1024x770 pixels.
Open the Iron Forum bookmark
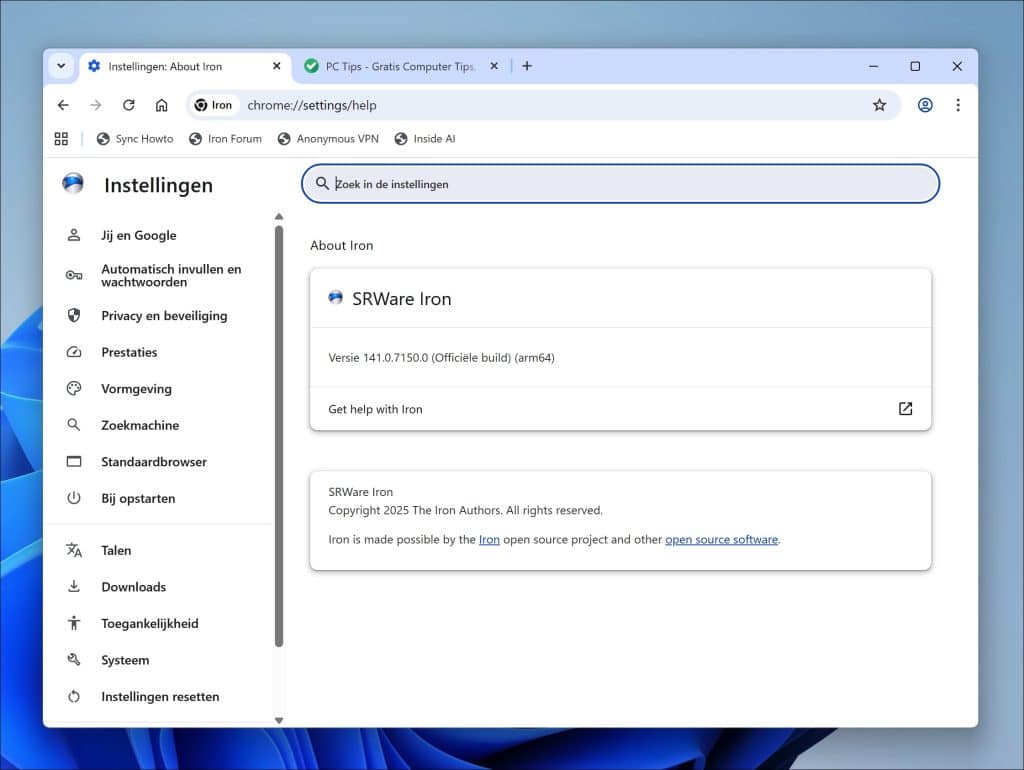(226, 139)
